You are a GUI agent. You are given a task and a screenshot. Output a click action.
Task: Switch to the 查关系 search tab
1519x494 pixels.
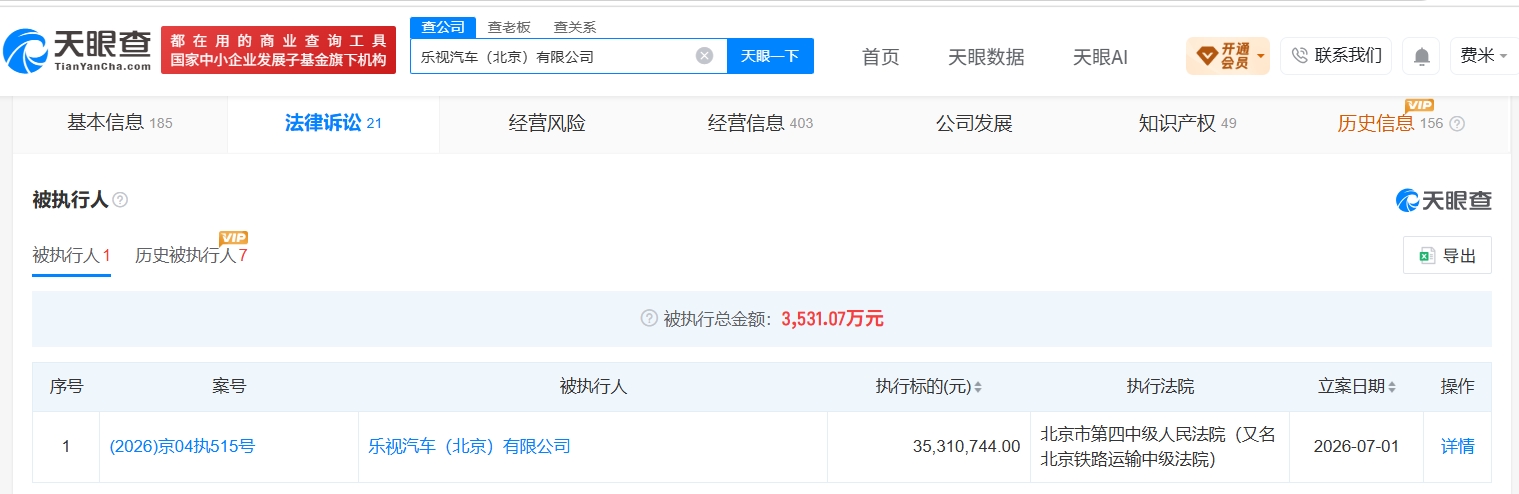(575, 27)
